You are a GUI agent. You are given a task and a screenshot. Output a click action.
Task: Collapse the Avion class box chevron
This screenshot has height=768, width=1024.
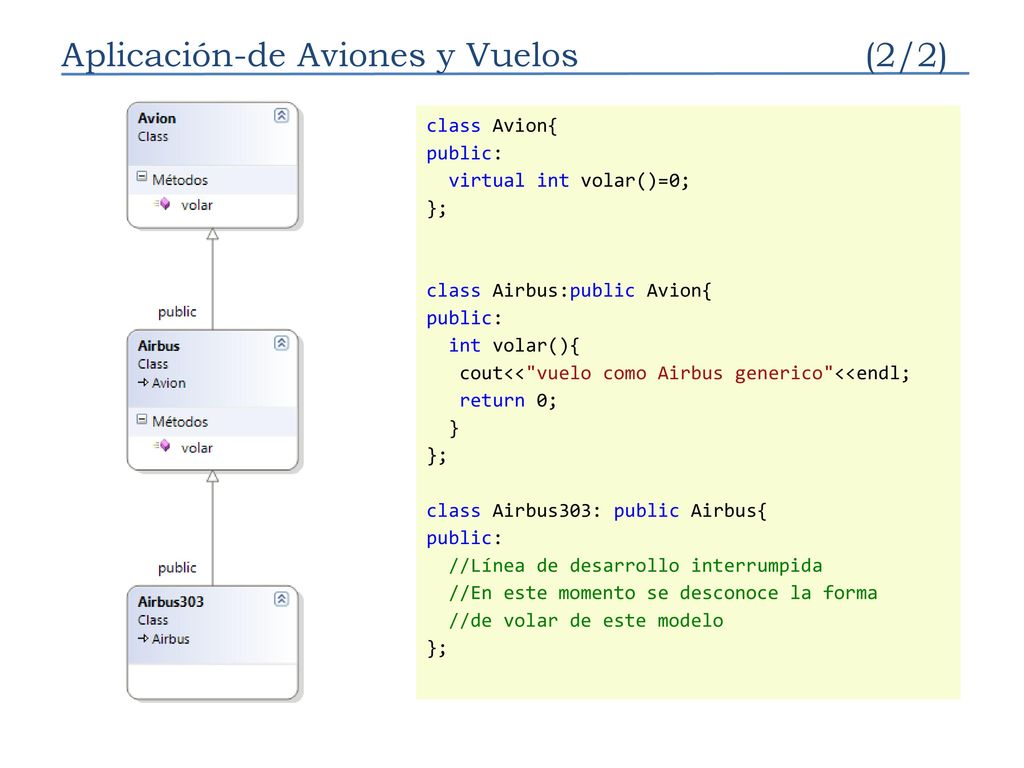pyautogui.click(x=281, y=116)
